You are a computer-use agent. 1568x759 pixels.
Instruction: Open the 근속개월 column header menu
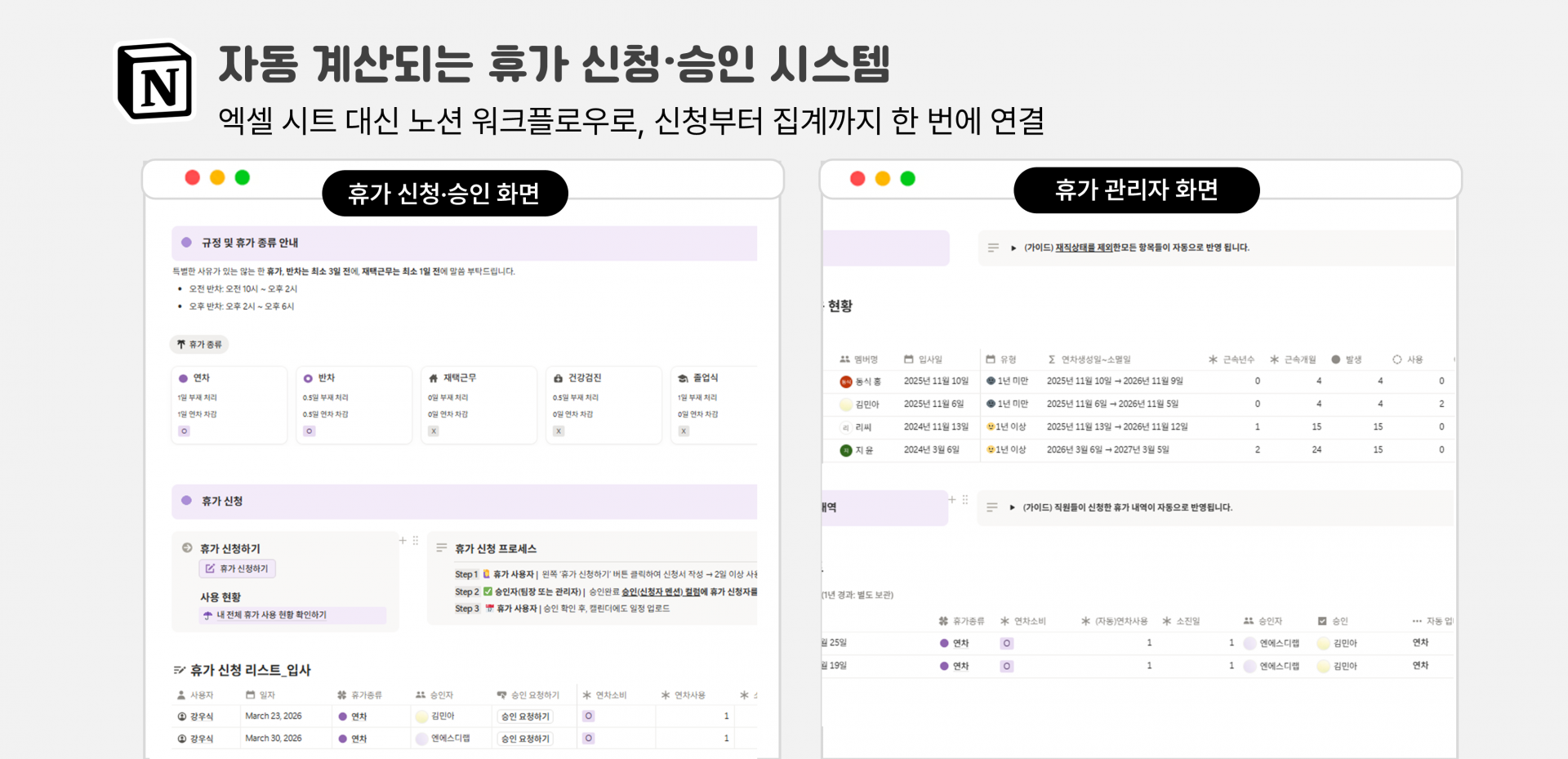click(1294, 359)
